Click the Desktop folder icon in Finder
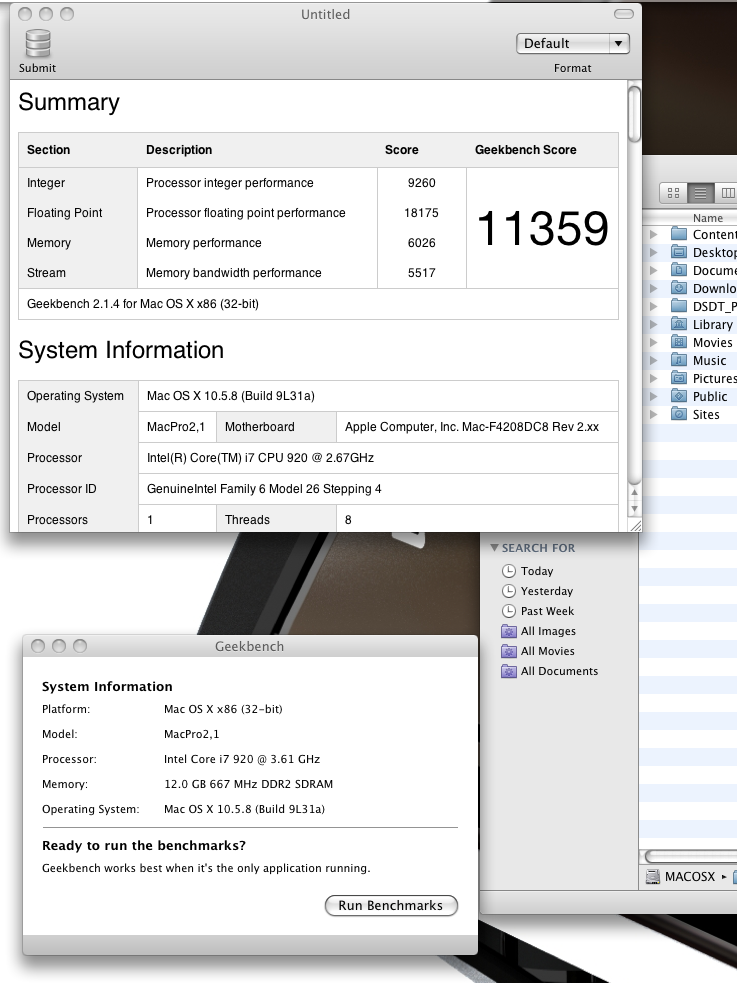 (x=679, y=252)
